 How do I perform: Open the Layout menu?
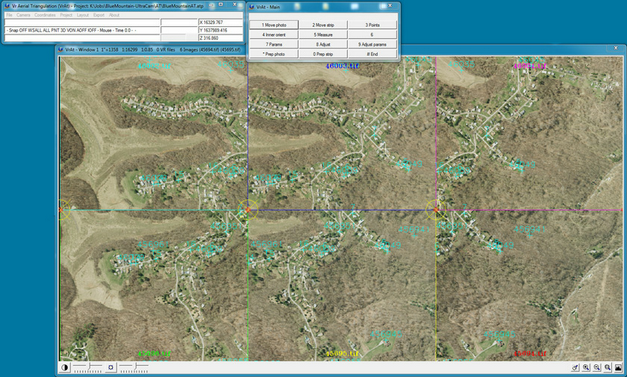pyautogui.click(x=82, y=15)
